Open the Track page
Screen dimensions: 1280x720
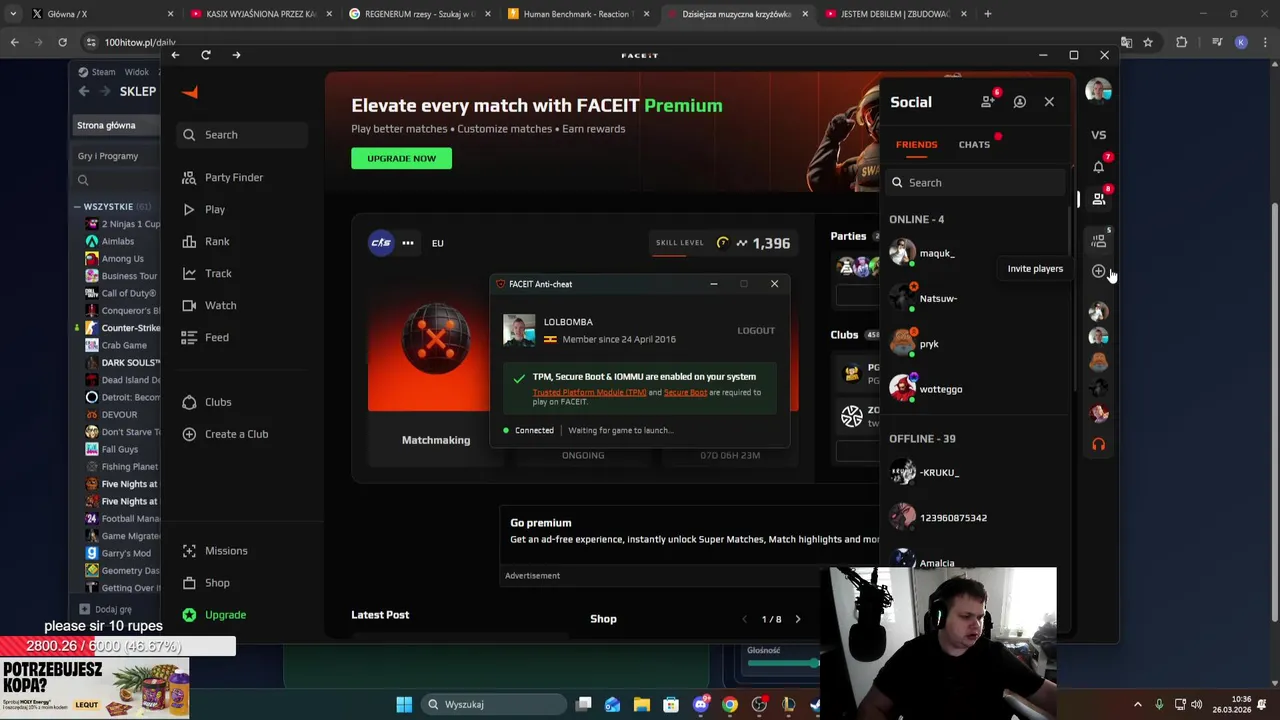(x=207, y=273)
